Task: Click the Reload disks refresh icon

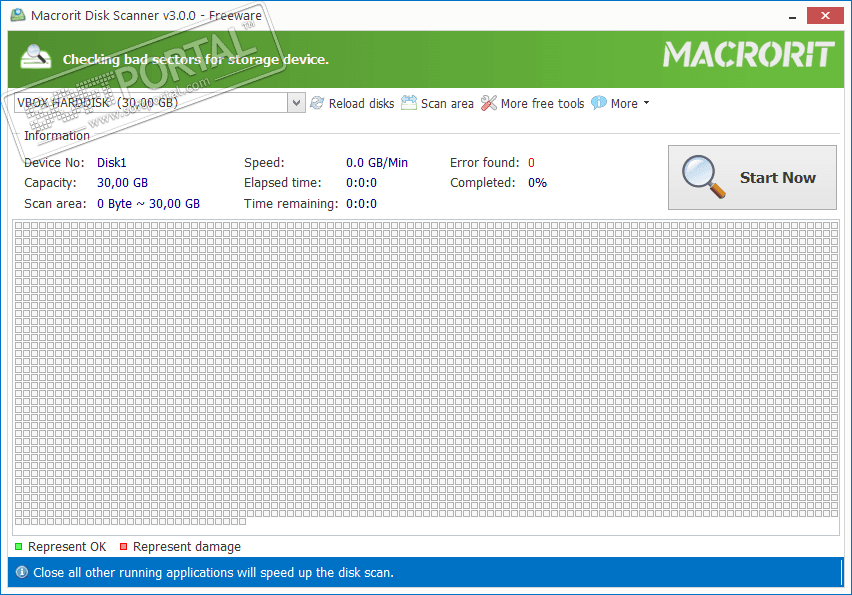Action: (317, 103)
